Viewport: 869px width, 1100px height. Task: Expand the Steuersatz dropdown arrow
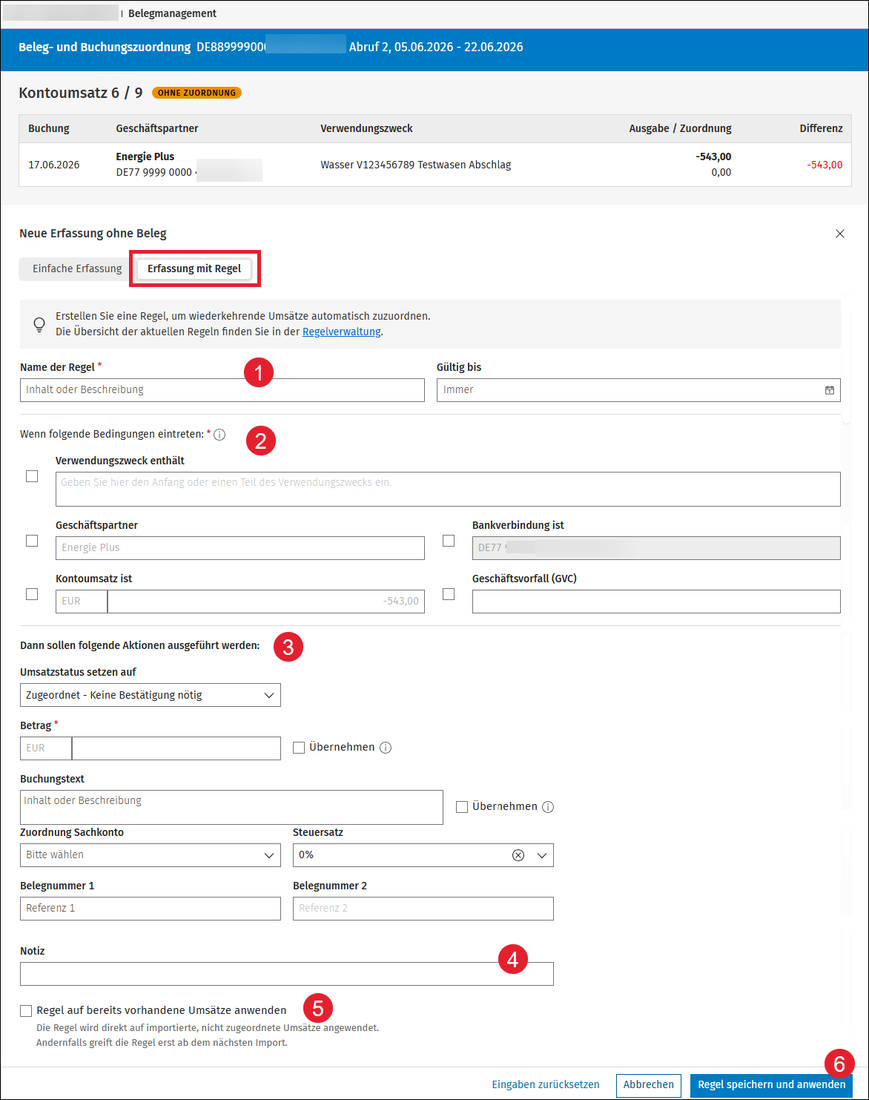point(542,855)
